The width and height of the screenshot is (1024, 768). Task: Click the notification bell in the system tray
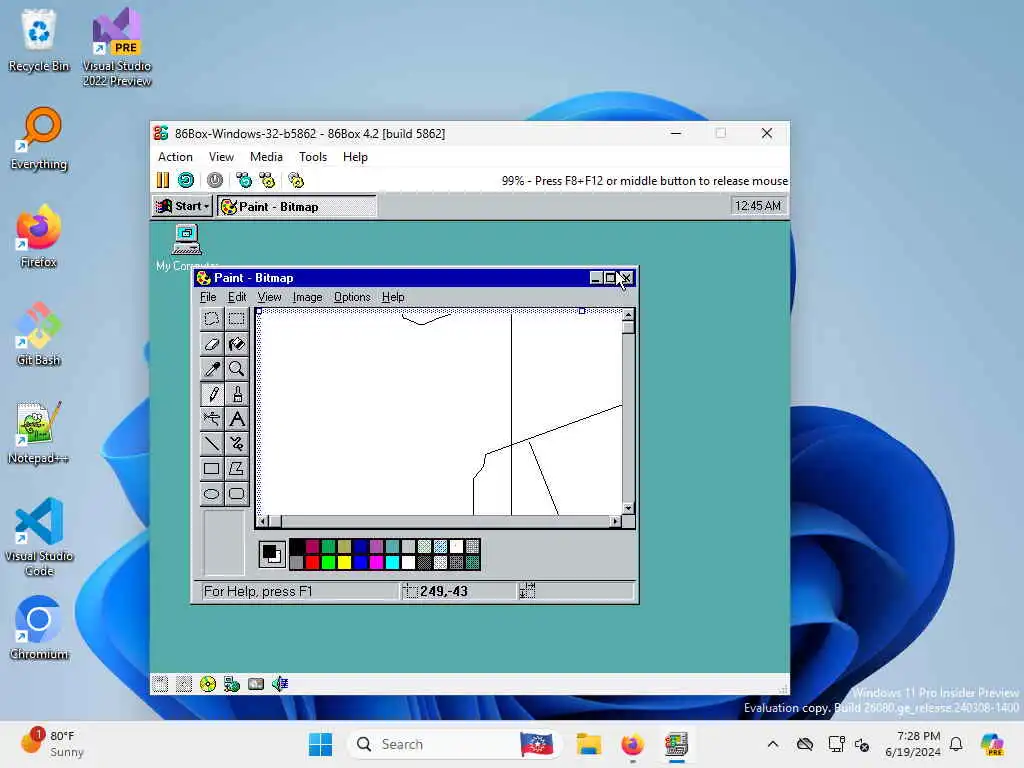(956, 744)
